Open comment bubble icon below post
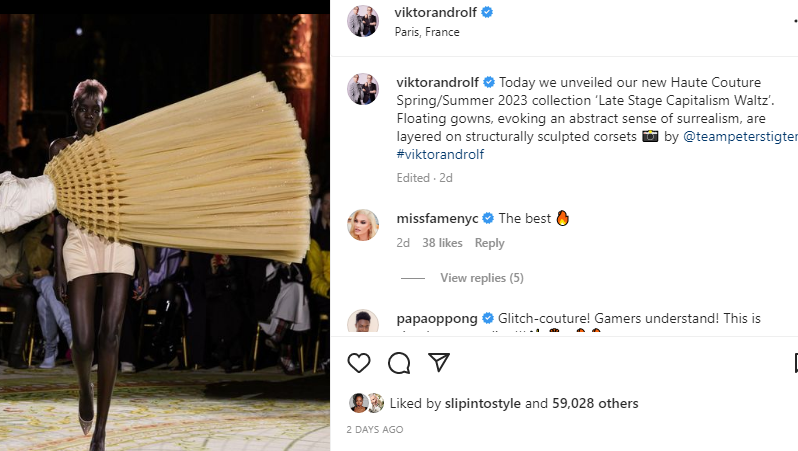This screenshot has width=798, height=451. pos(399,363)
